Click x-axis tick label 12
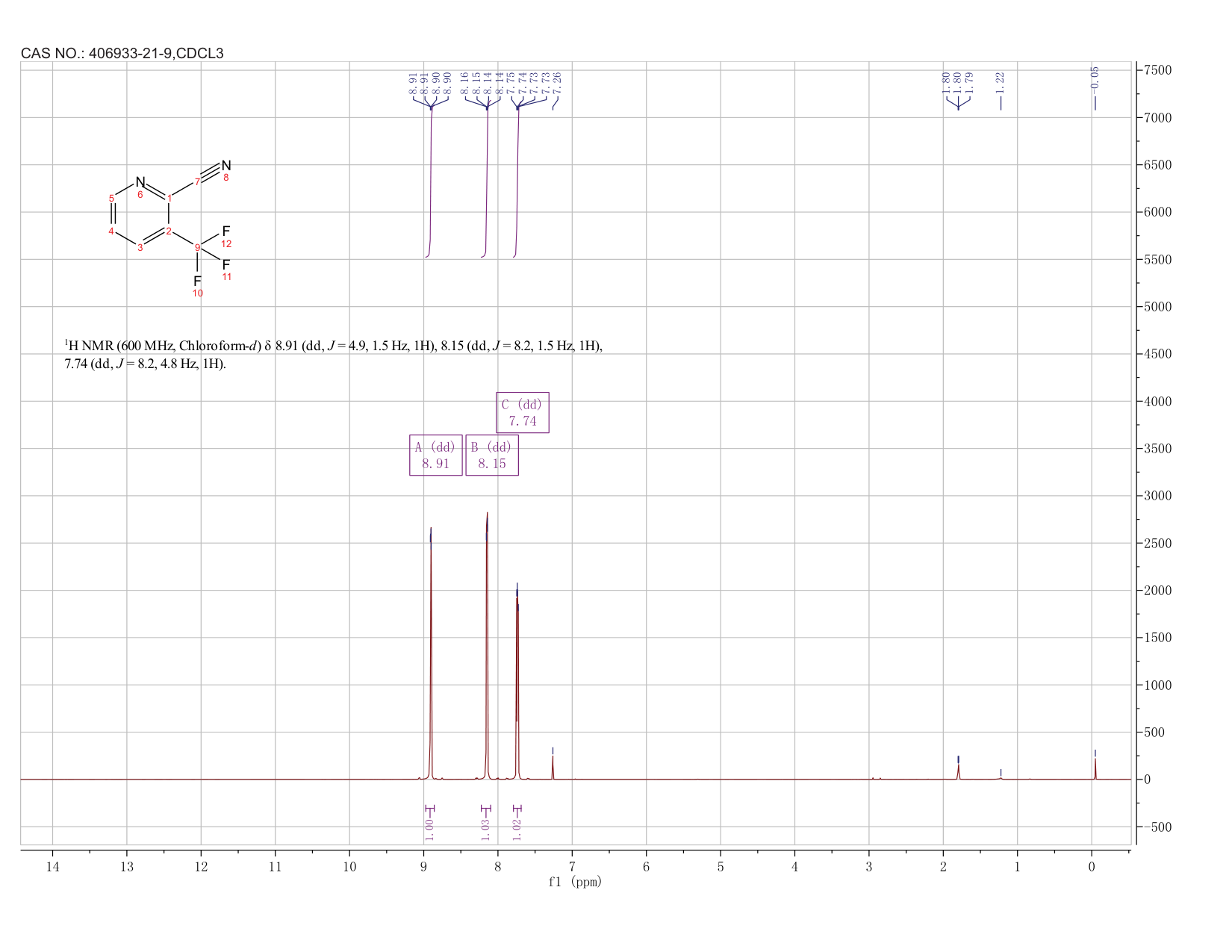The height and width of the screenshot is (952, 1232). tap(201, 866)
